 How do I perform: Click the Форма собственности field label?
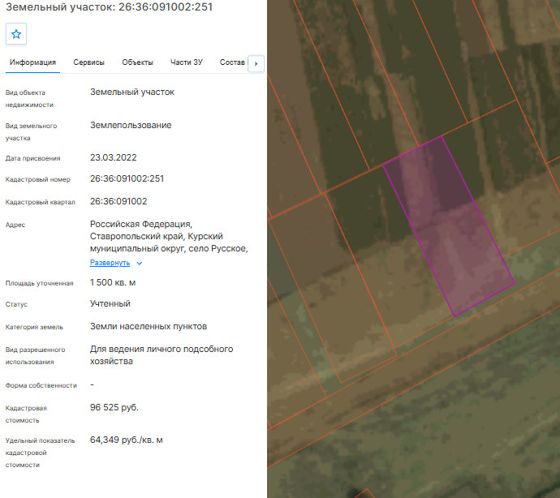[x=41, y=385]
